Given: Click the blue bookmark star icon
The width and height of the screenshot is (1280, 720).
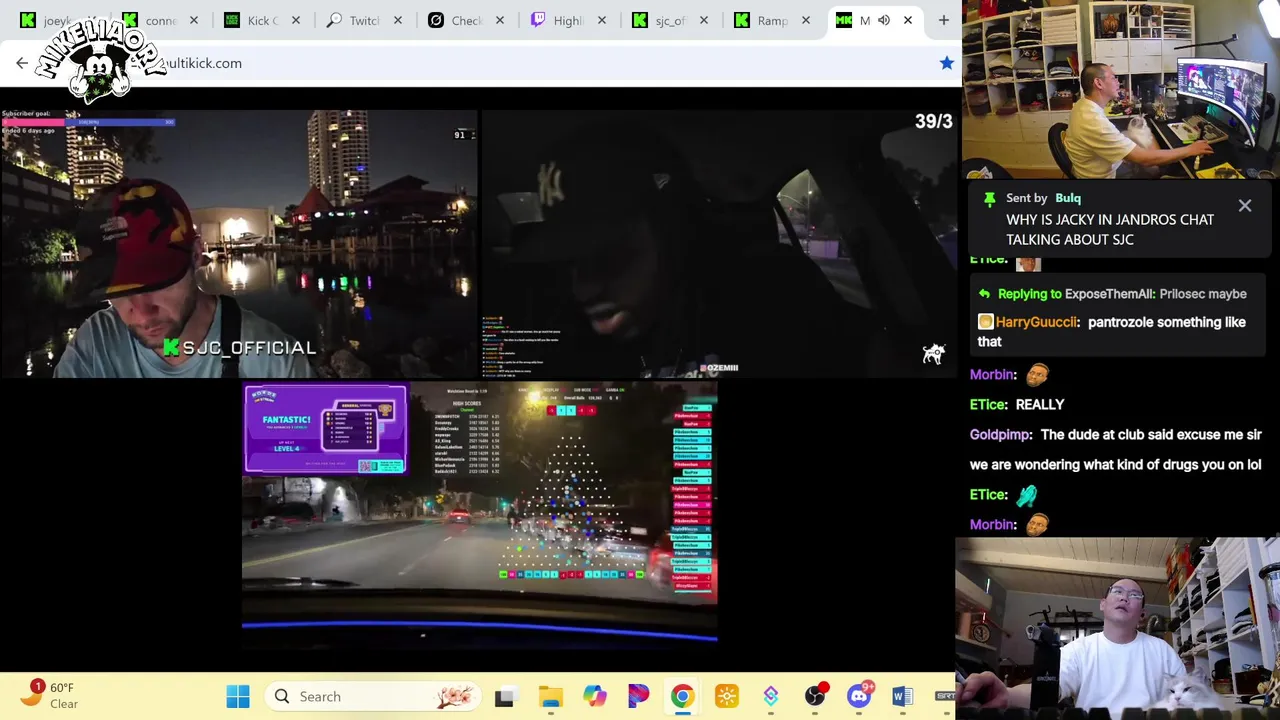Looking at the screenshot, I should tap(946, 63).
